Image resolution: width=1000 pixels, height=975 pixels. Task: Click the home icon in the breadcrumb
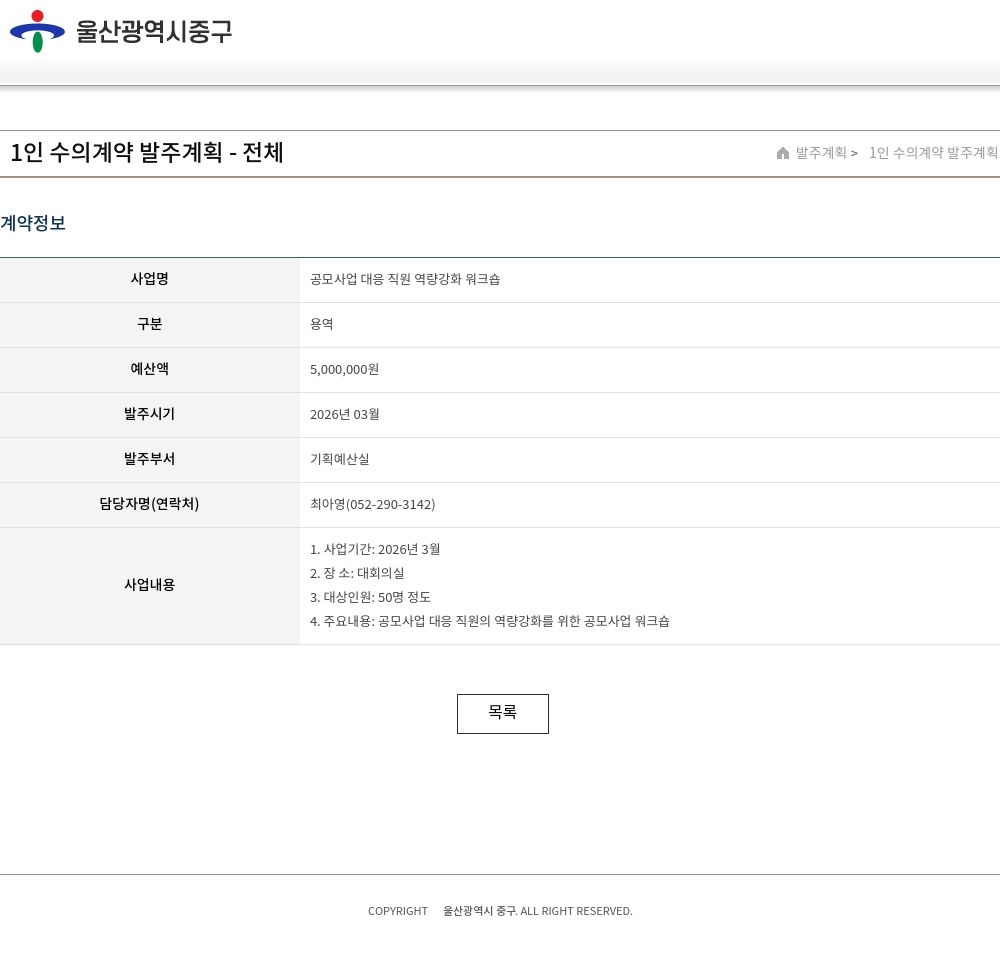[x=783, y=153]
